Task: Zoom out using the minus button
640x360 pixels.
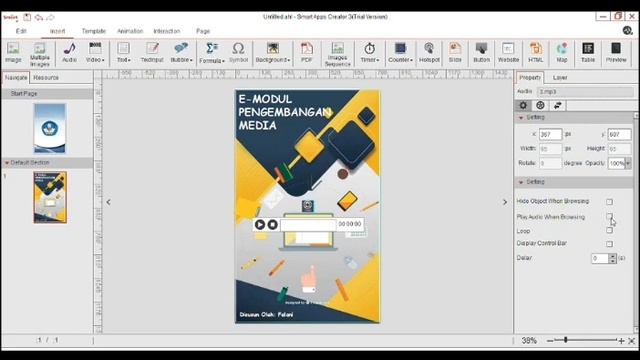Action: tap(550, 340)
